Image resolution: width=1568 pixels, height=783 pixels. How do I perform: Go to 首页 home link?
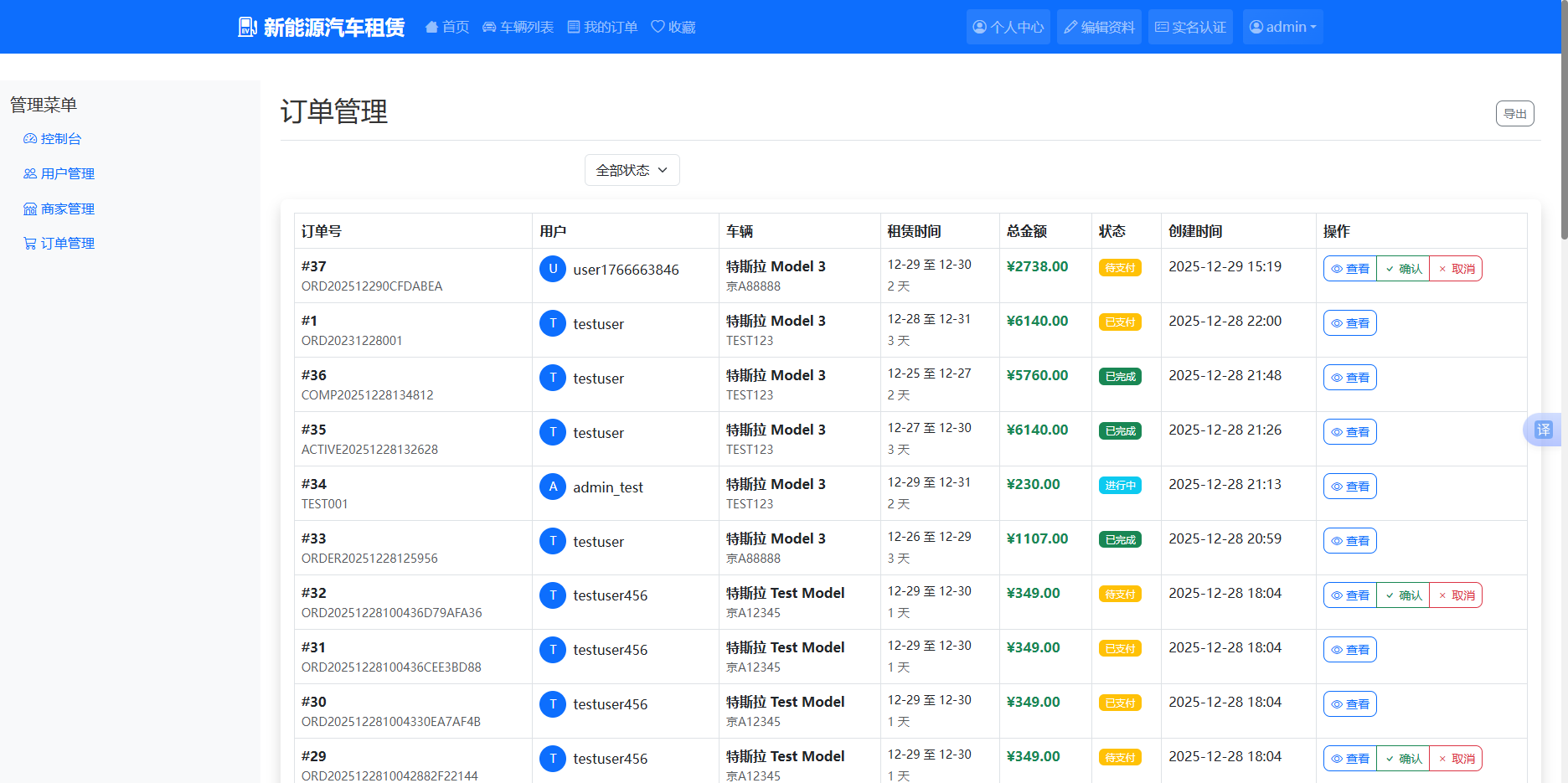pos(447,27)
